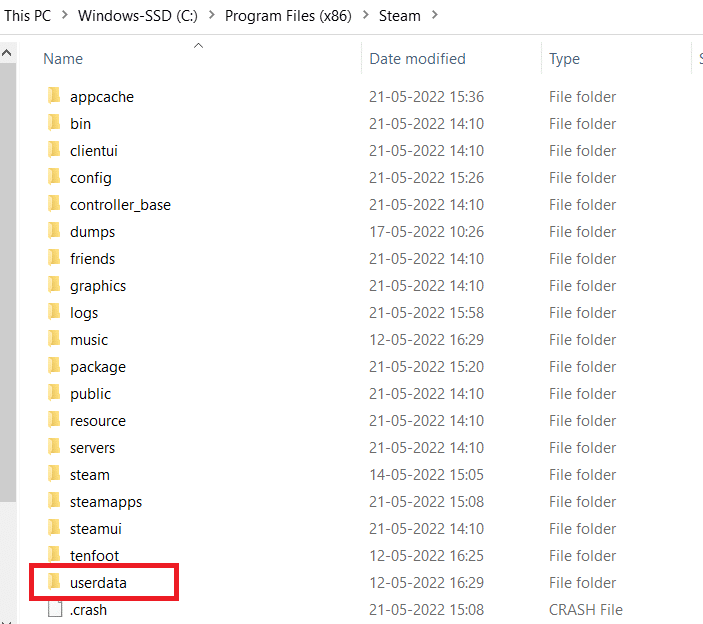Click the clientui folder icon

tap(54, 149)
